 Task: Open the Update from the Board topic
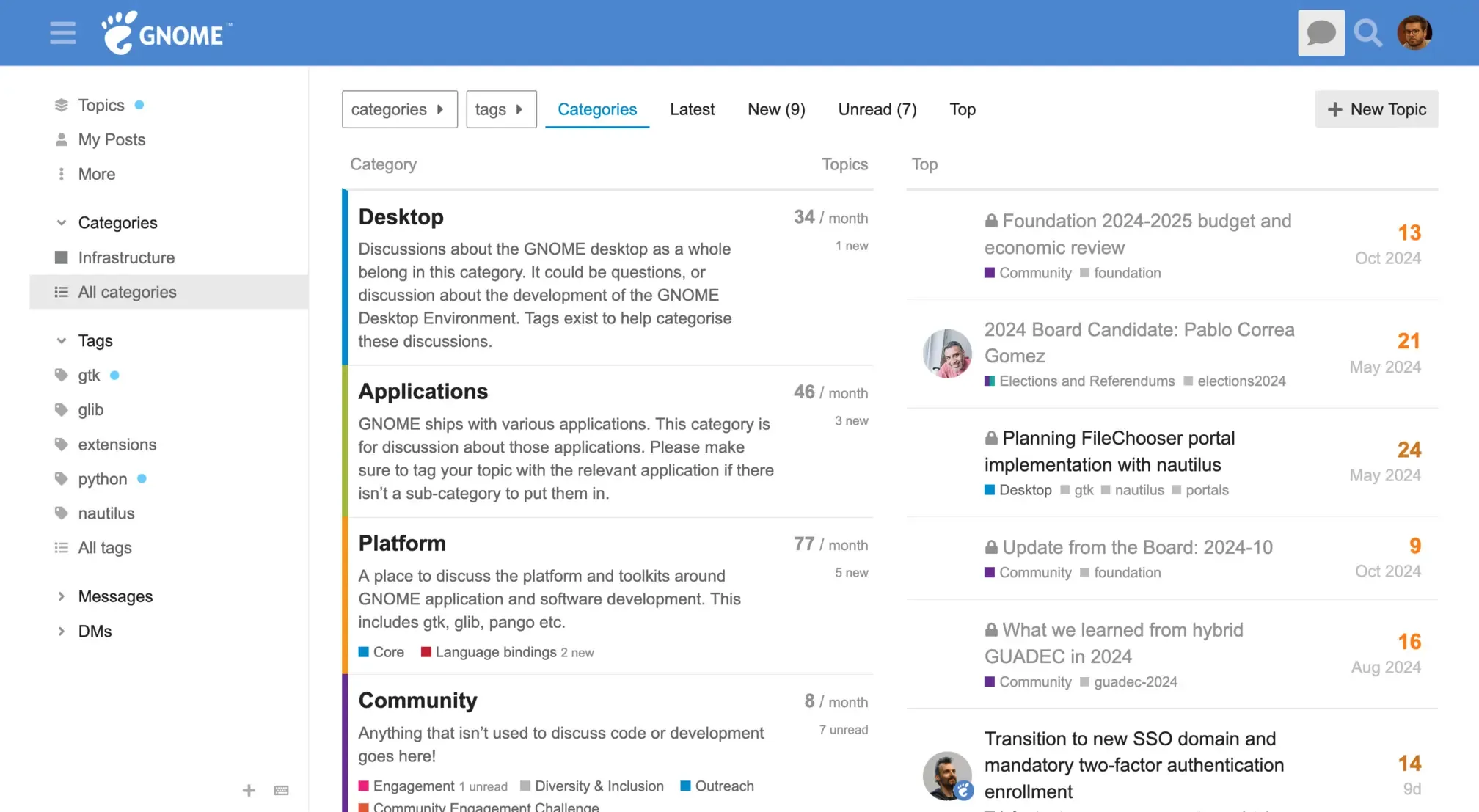point(1137,547)
